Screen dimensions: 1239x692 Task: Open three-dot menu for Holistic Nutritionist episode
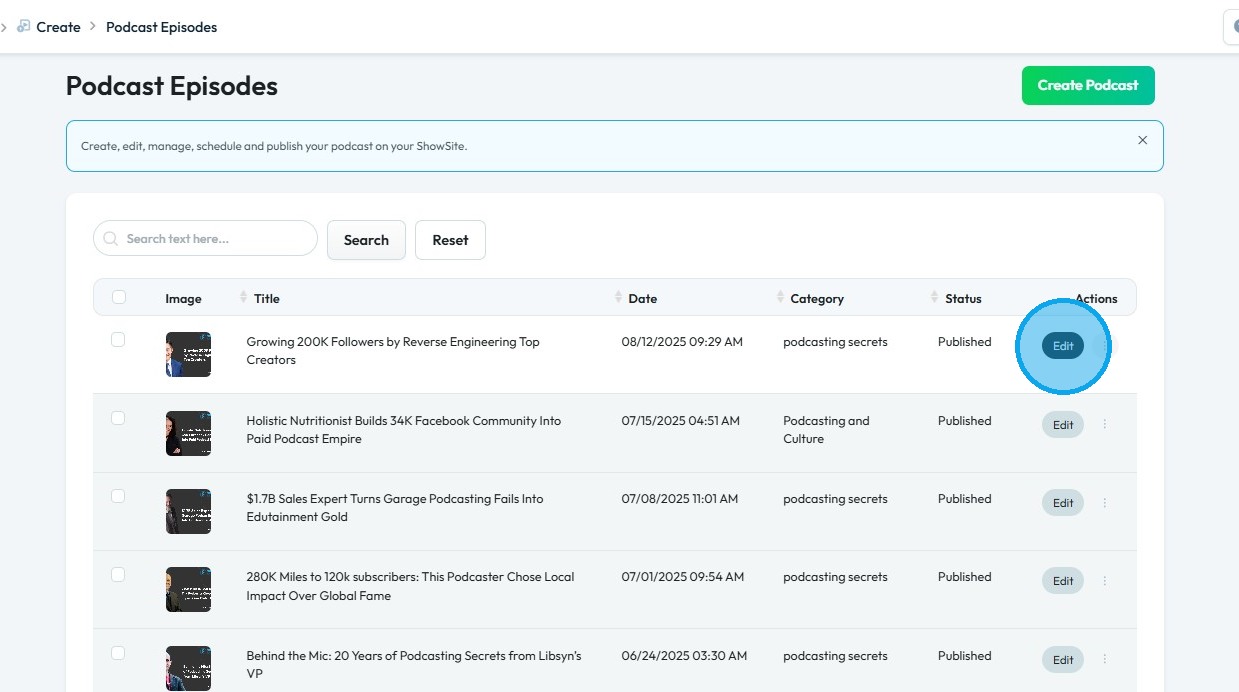point(1105,424)
